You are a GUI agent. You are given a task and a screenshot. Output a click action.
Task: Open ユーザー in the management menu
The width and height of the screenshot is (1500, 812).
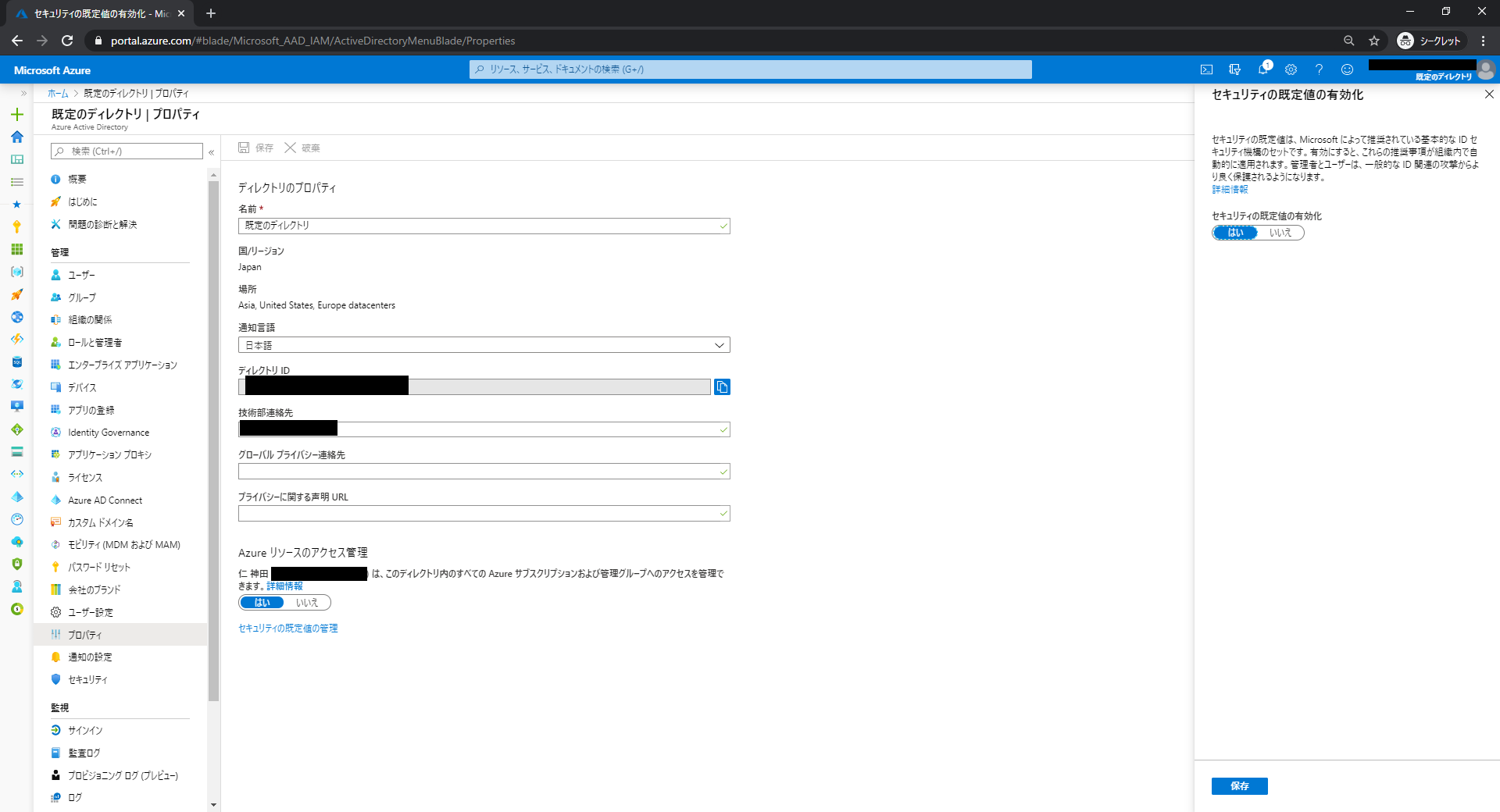click(x=81, y=276)
